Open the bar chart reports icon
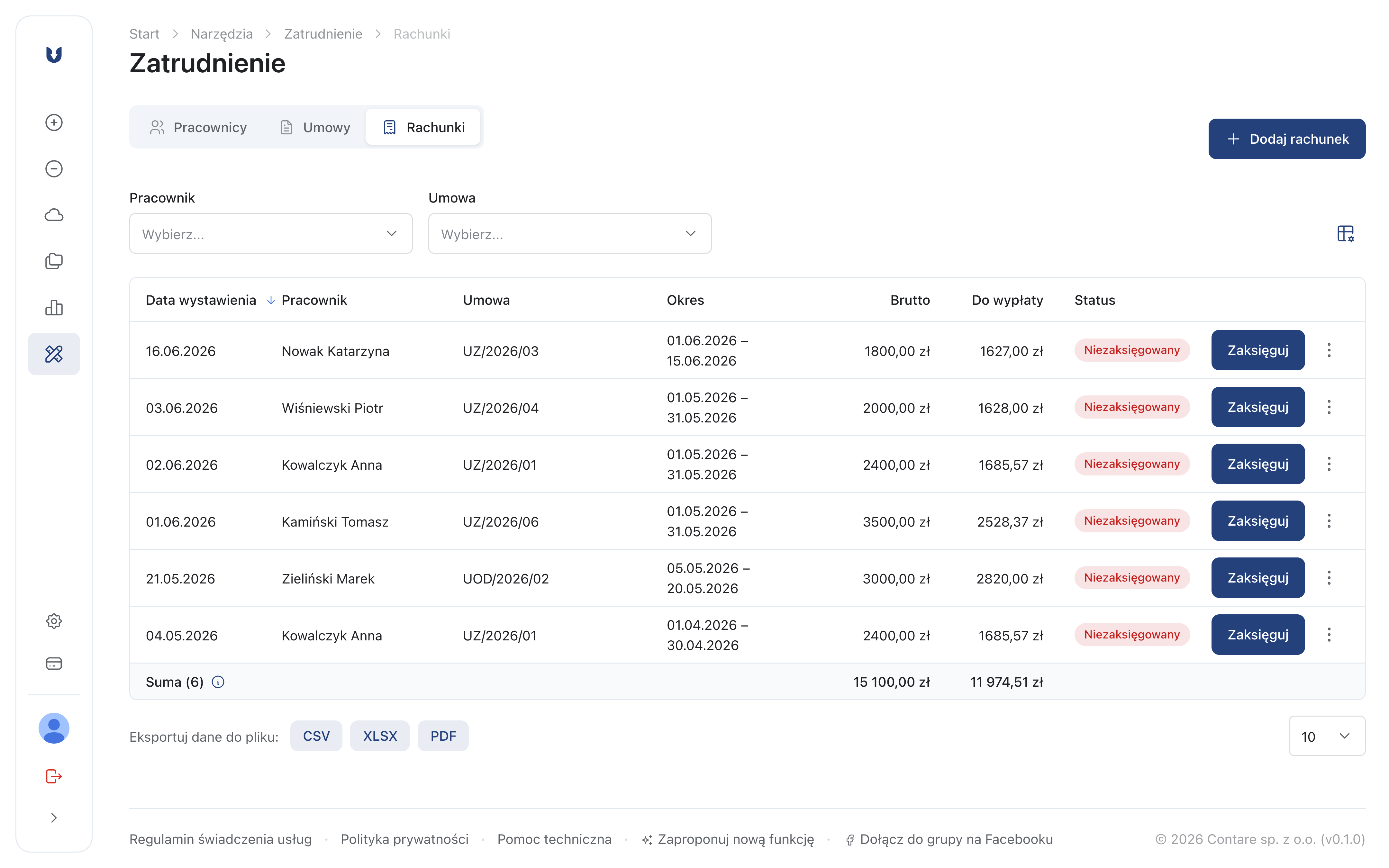 54,308
